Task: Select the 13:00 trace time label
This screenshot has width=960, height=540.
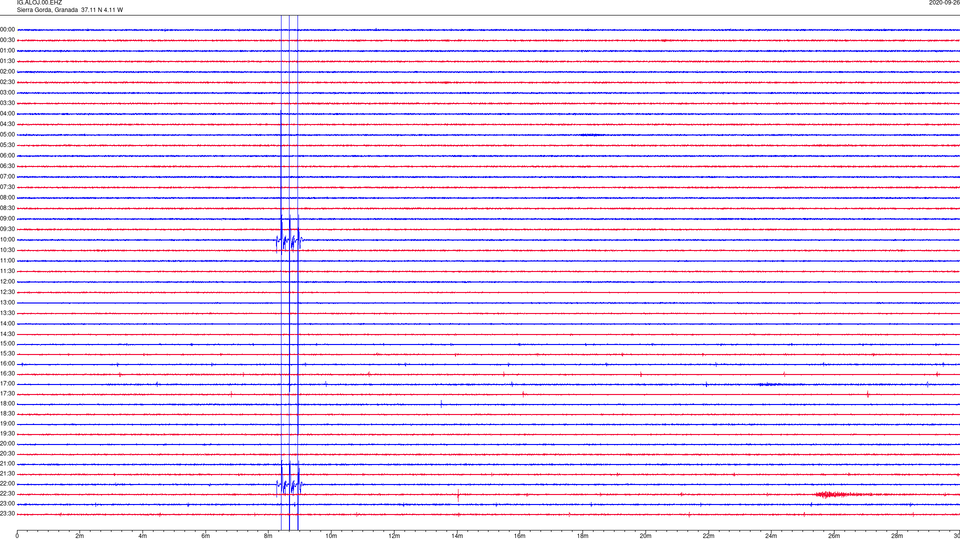Action: (x=8, y=302)
